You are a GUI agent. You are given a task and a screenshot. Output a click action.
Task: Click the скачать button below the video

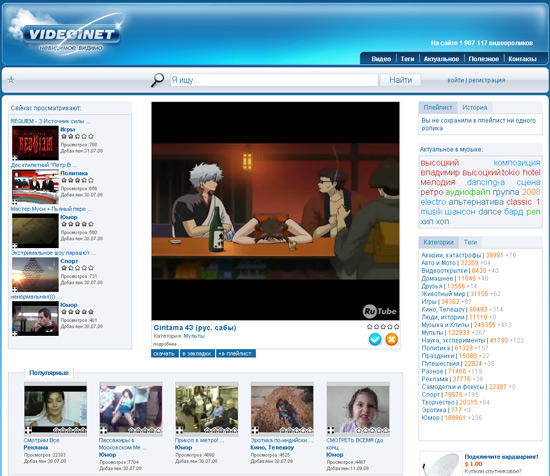click(164, 353)
